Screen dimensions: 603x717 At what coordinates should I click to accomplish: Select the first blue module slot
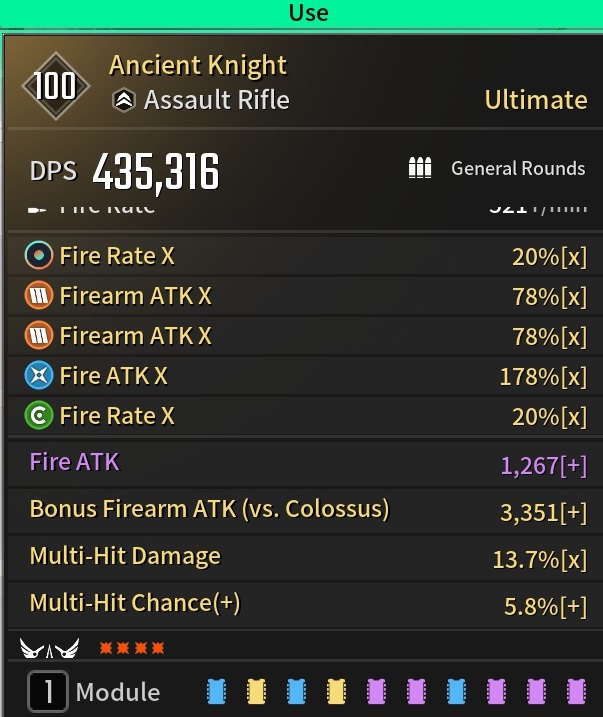click(x=216, y=691)
